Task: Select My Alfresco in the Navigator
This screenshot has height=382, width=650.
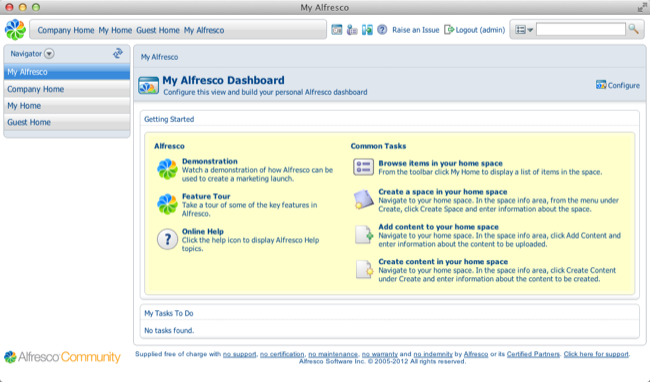Action: 67,72
